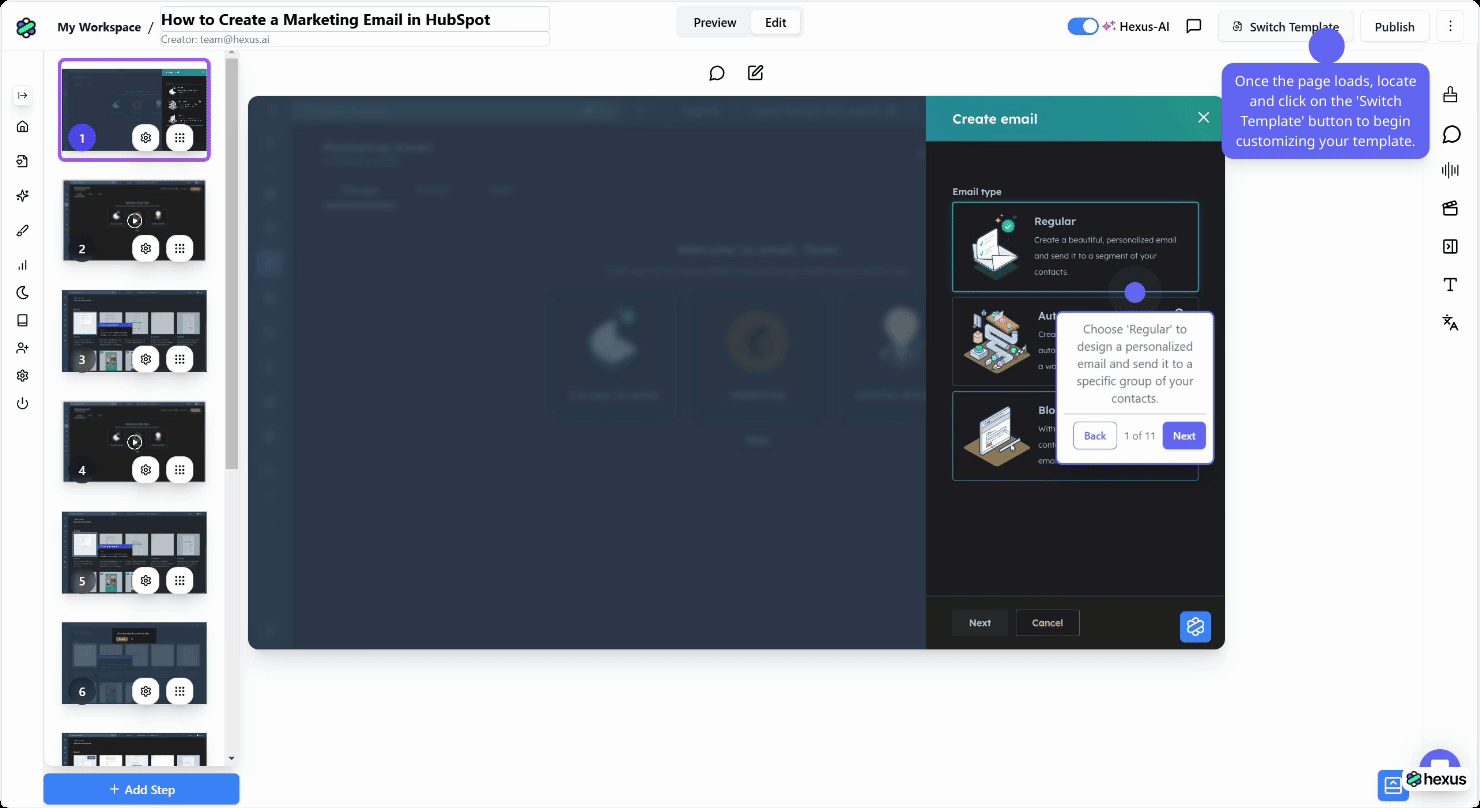Click Next at the bottom of Create email
The image size is (1480, 808).
coord(980,623)
